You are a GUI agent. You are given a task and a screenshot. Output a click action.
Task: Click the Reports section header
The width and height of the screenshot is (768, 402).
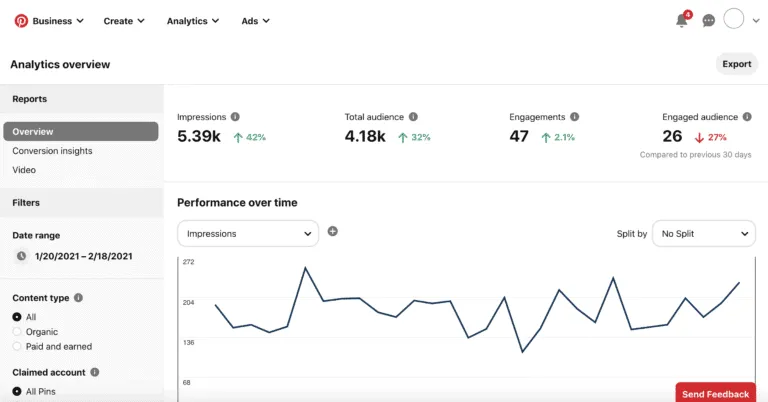29,99
